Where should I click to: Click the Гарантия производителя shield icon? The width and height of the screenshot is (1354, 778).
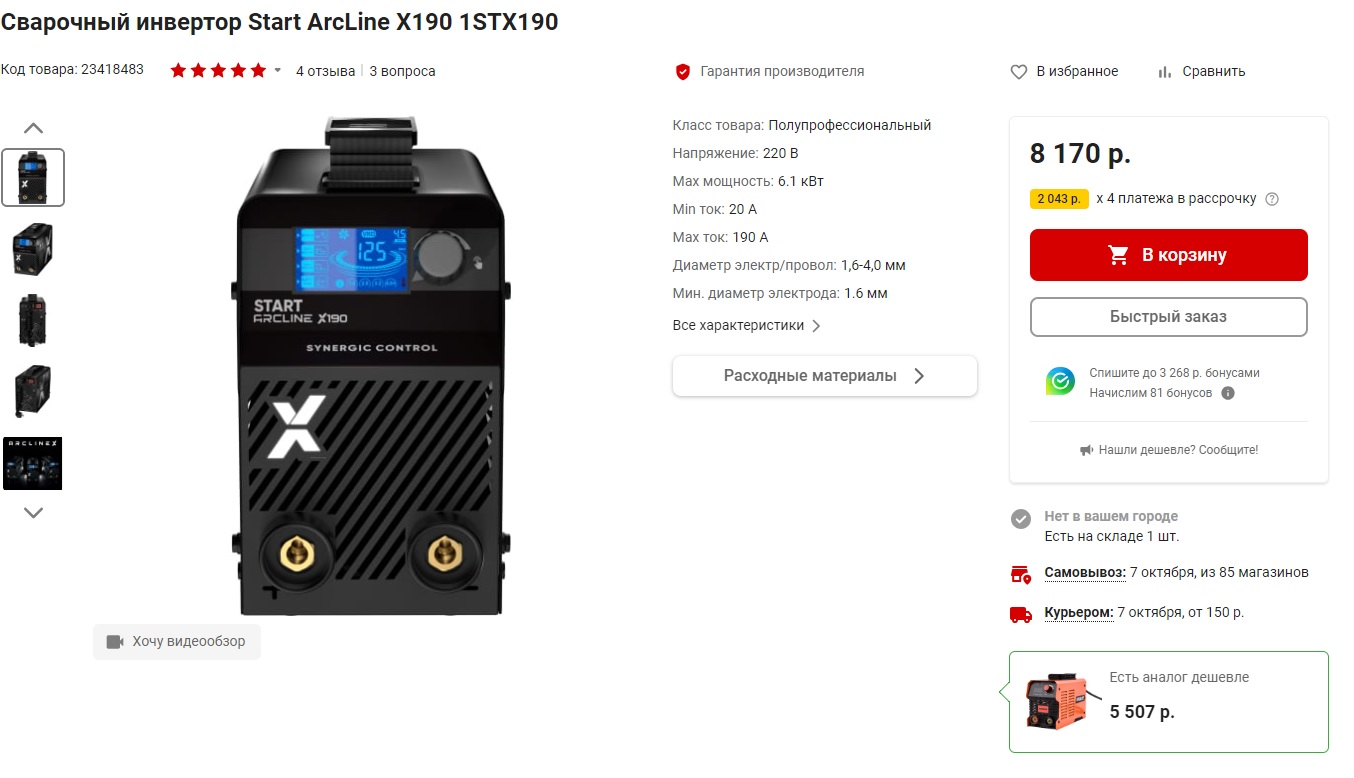683,72
